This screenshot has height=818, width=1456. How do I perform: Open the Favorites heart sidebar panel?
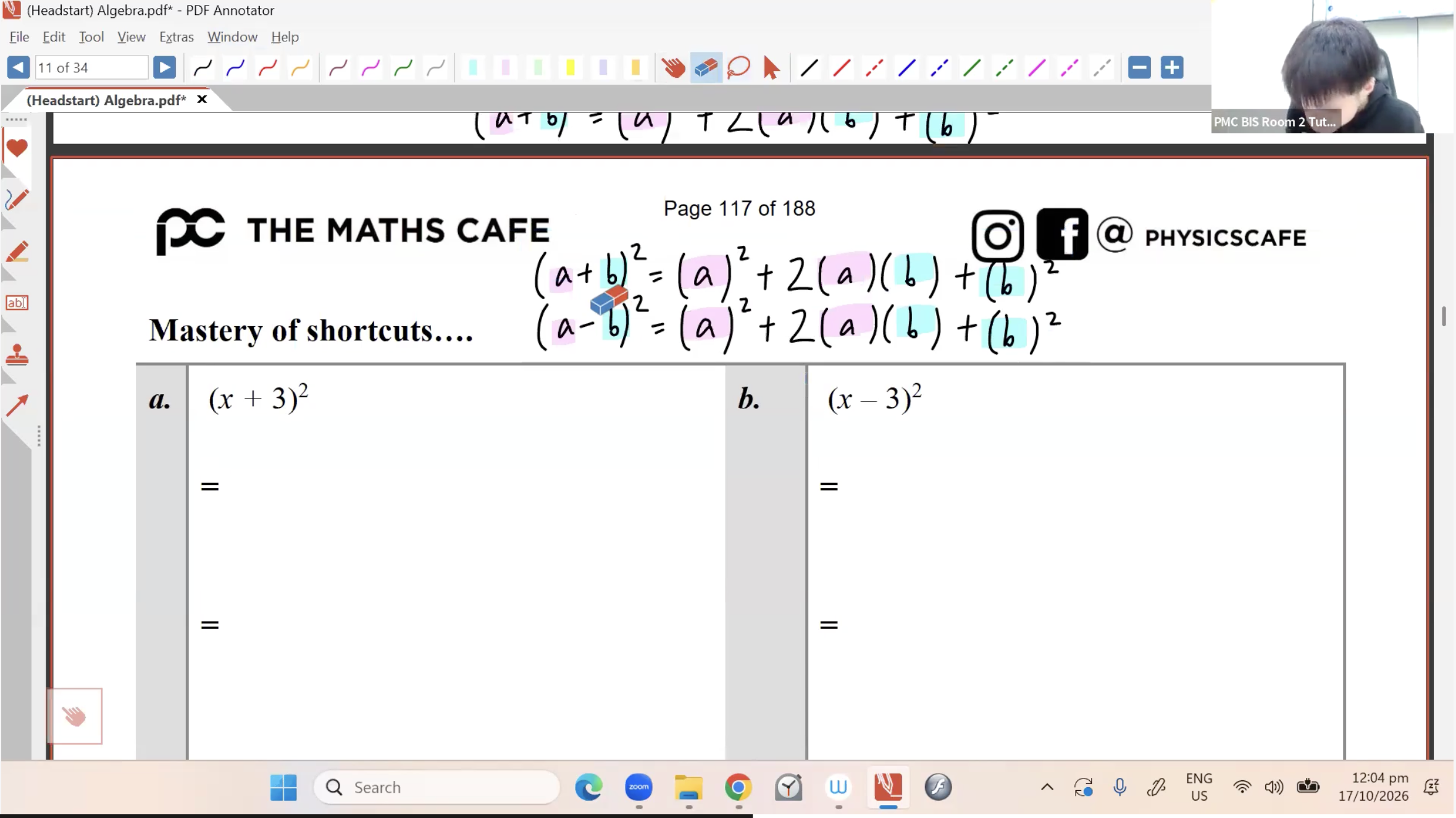17,148
